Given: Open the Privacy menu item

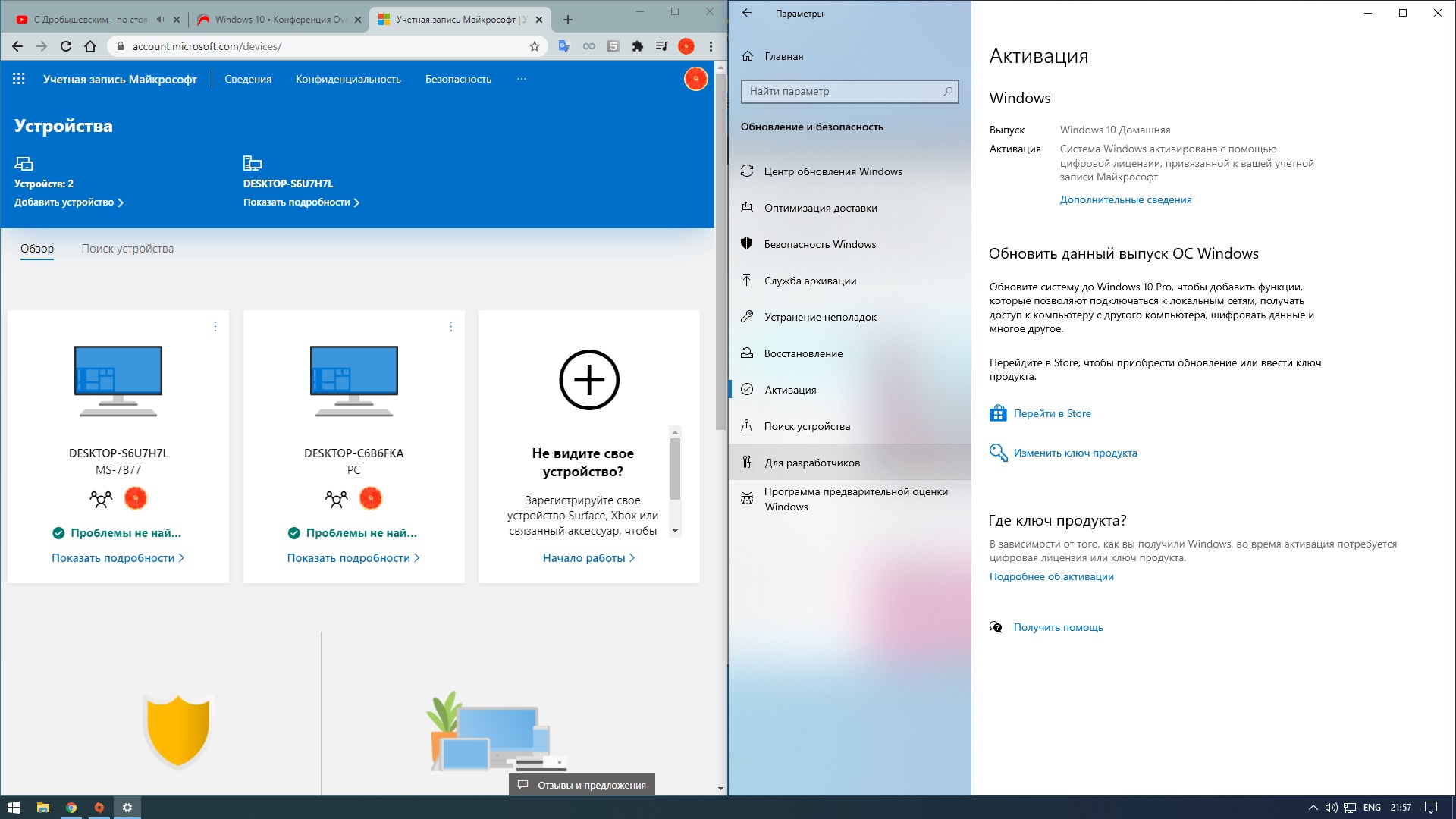Looking at the screenshot, I should (348, 79).
